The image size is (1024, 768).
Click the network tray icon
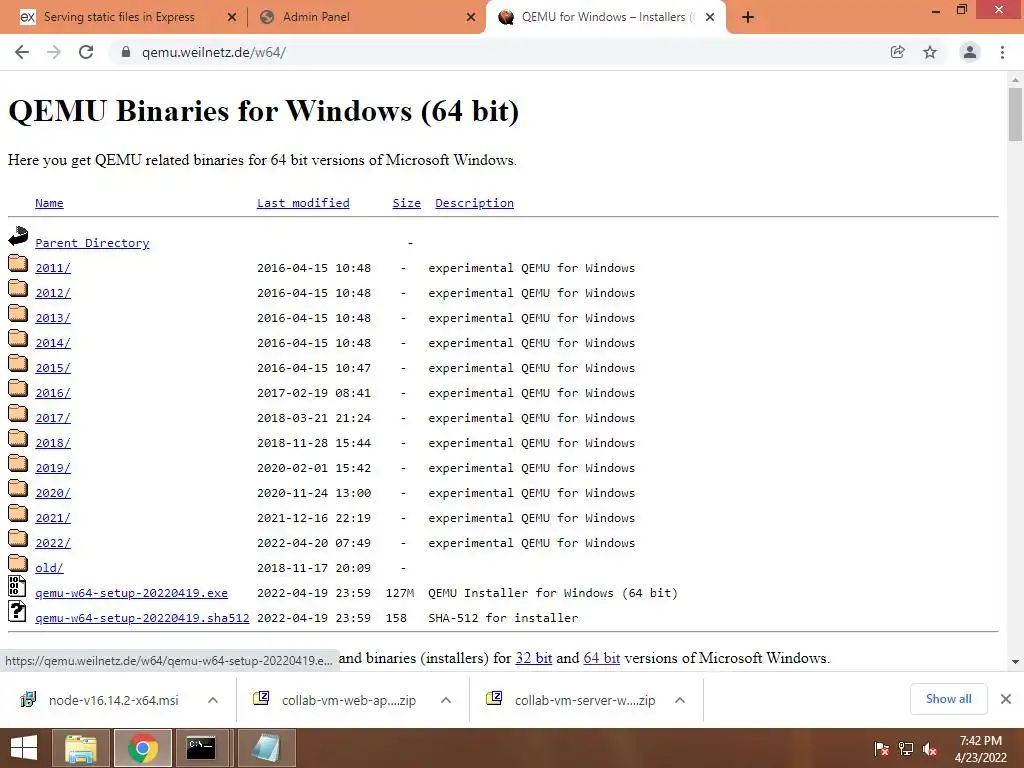(906, 749)
